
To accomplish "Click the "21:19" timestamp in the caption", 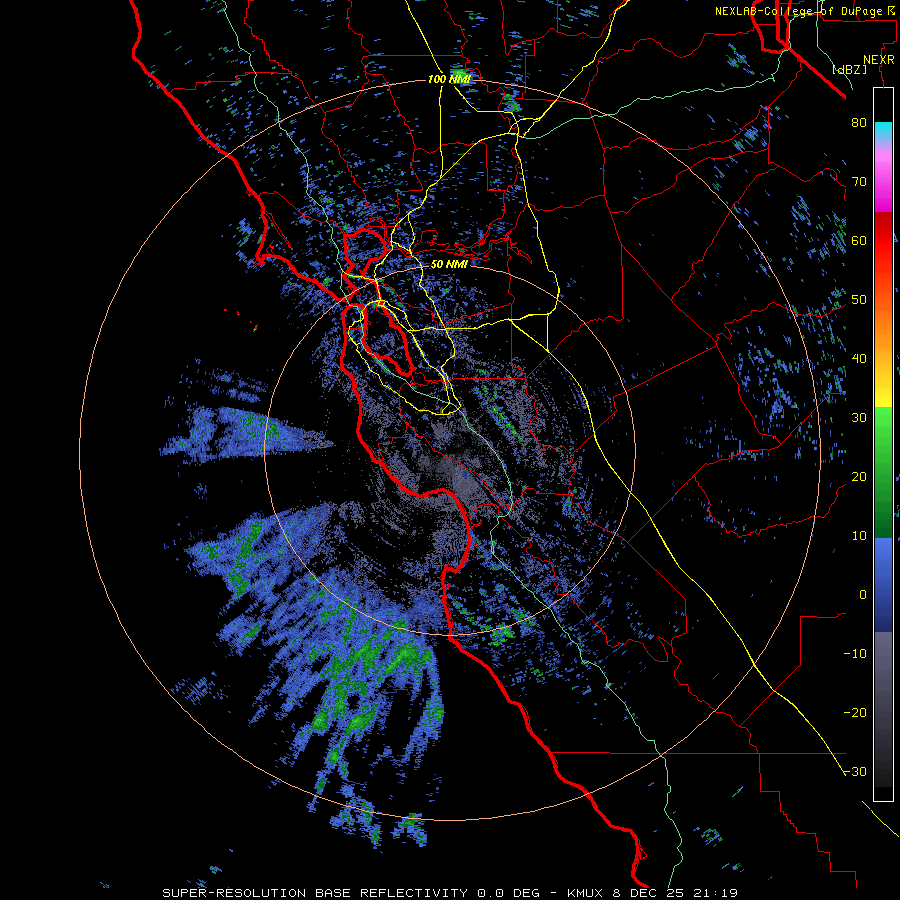I will click(x=715, y=893).
